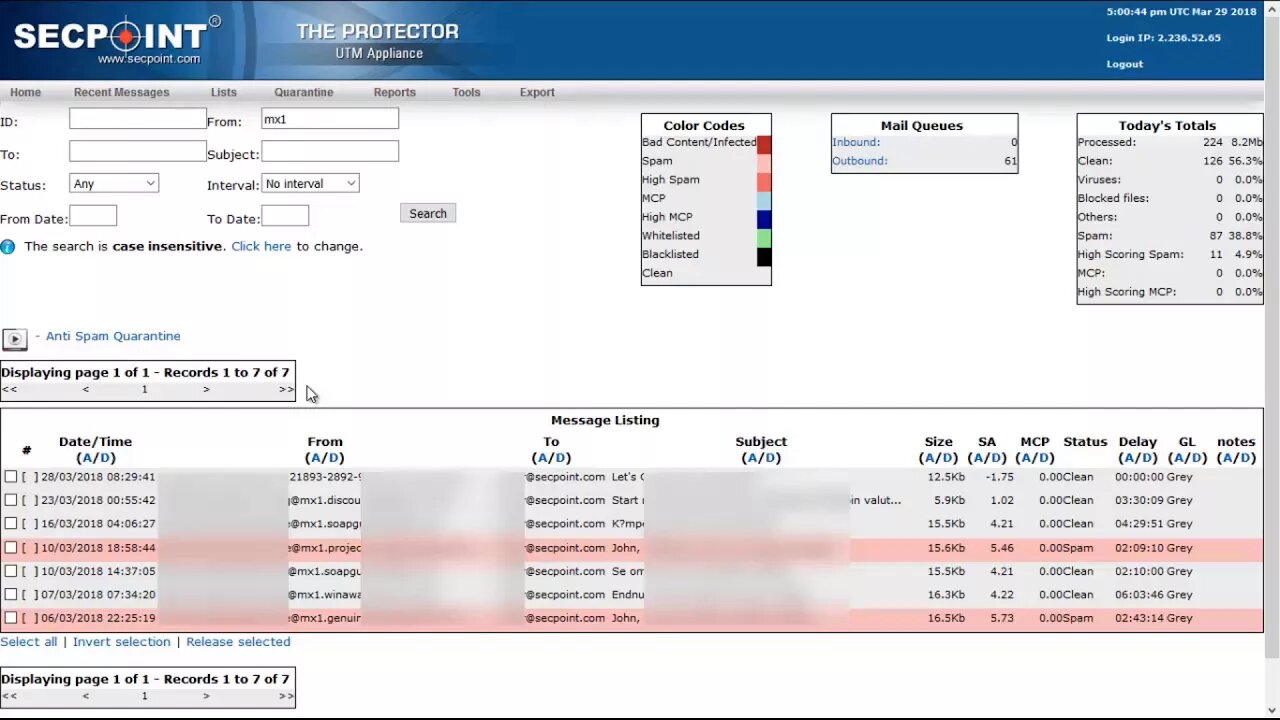Screen dimensions: 1280x720
Task: Click the Bad Content/Infected color swatch
Action: click(764, 144)
